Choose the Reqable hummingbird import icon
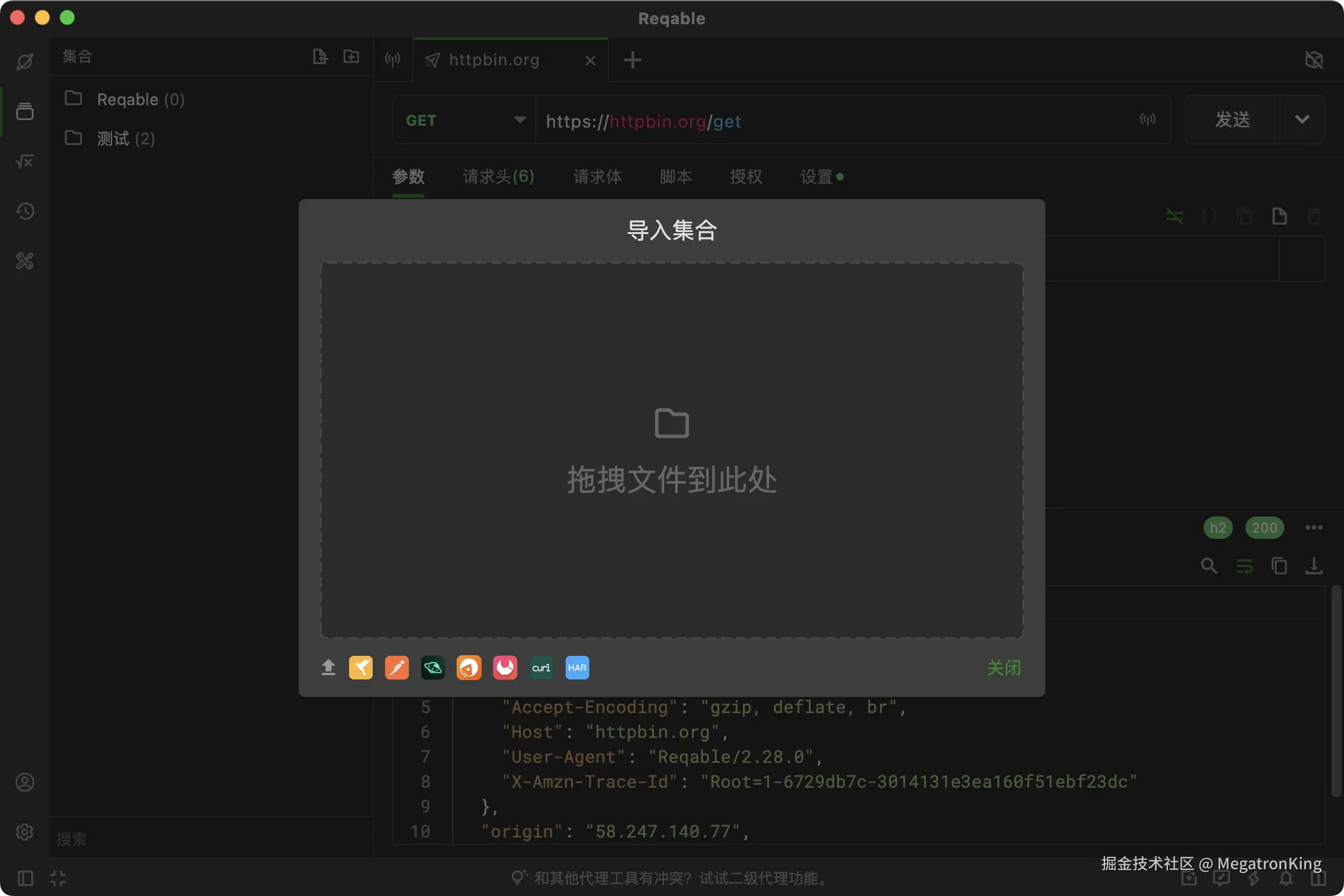This screenshot has width=1344, height=896. (x=361, y=668)
